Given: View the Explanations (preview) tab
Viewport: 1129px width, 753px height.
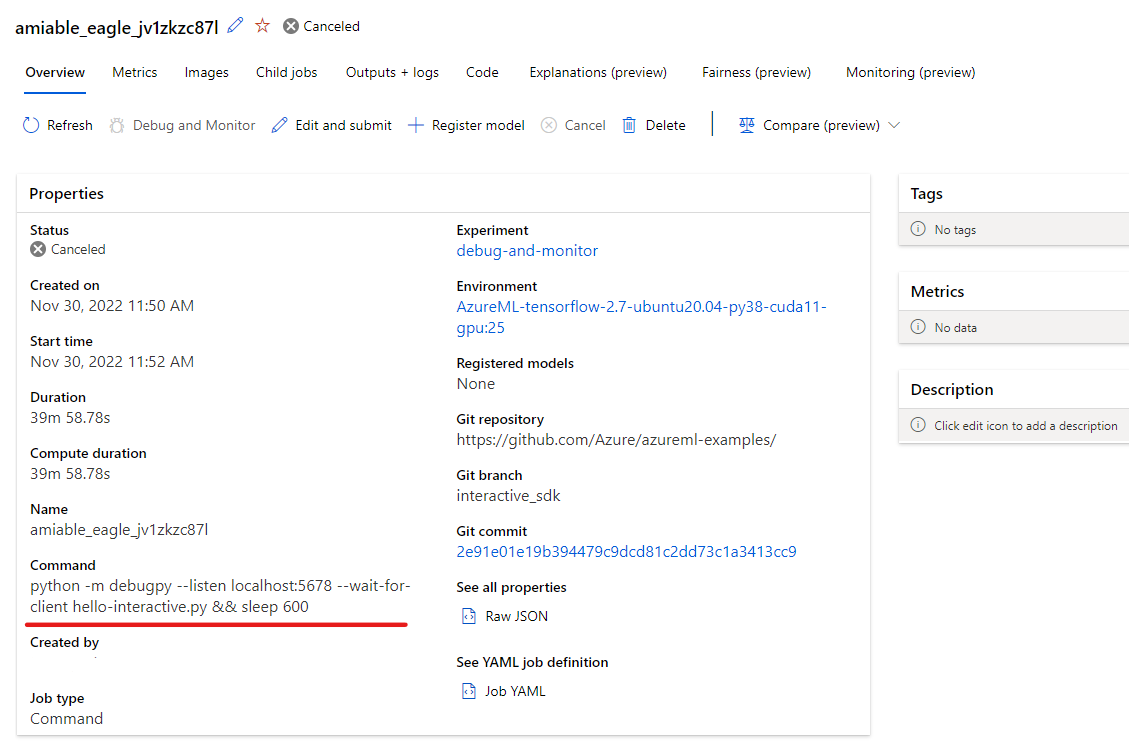Looking at the screenshot, I should [598, 72].
